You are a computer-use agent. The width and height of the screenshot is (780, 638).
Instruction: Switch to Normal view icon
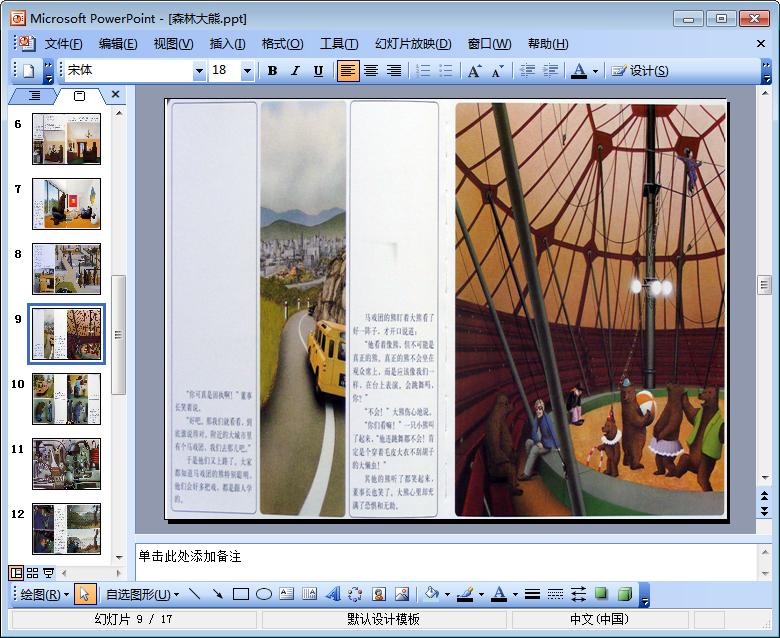point(16,573)
